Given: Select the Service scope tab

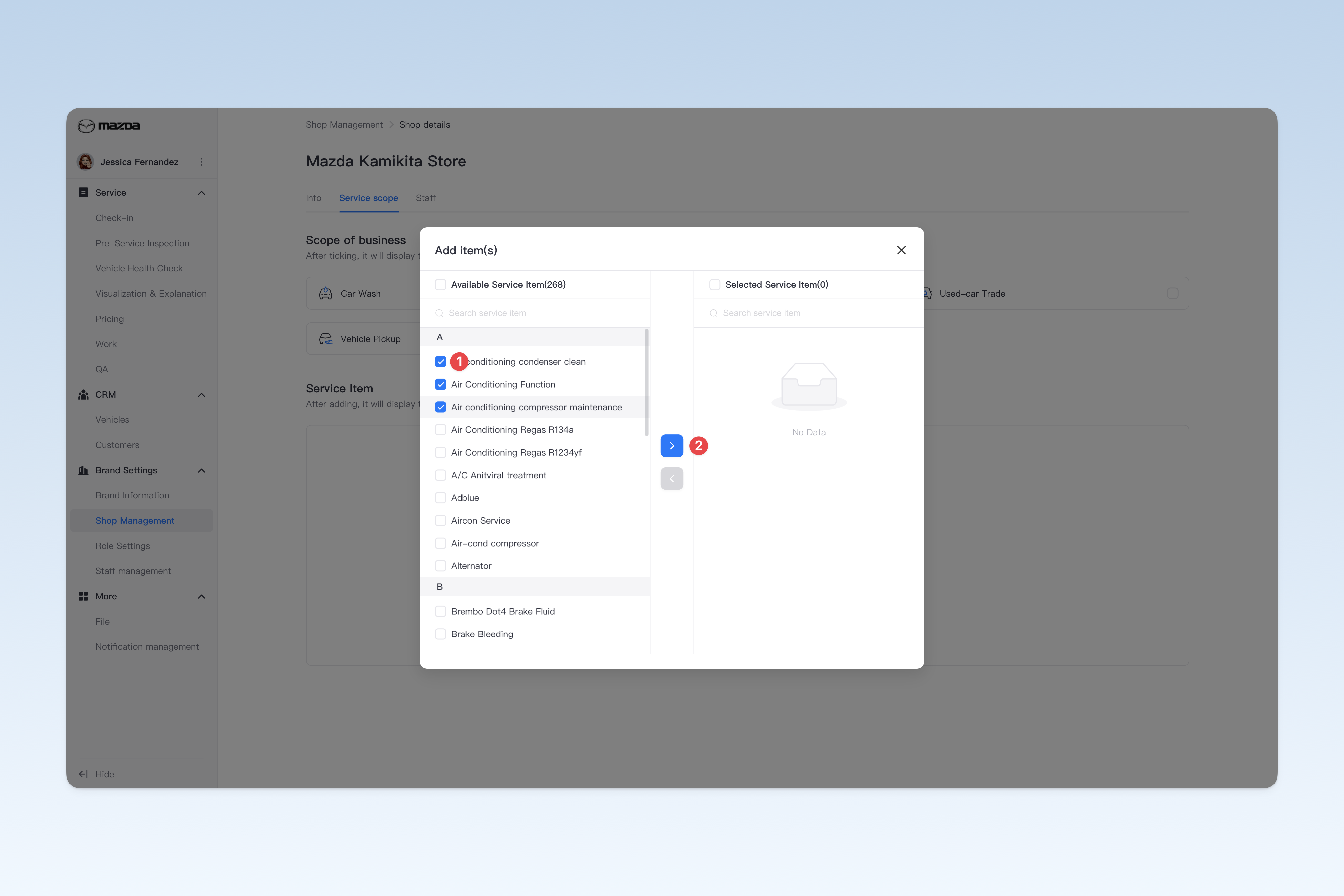Looking at the screenshot, I should click(369, 198).
